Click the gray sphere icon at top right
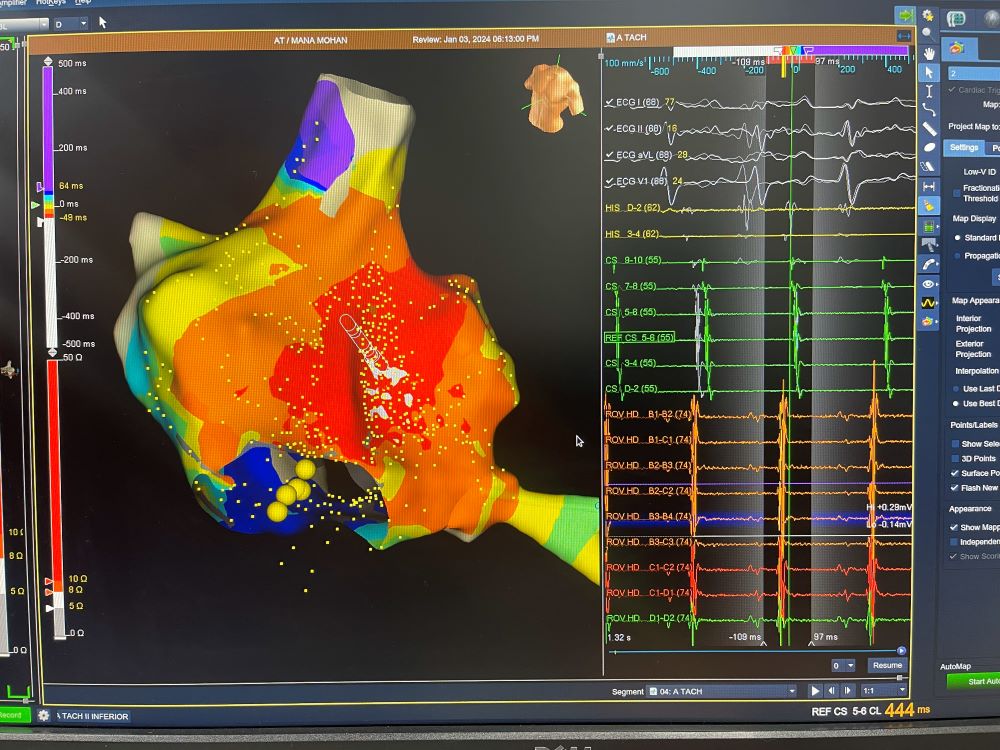Image resolution: width=1000 pixels, height=750 pixels. pos(991,19)
